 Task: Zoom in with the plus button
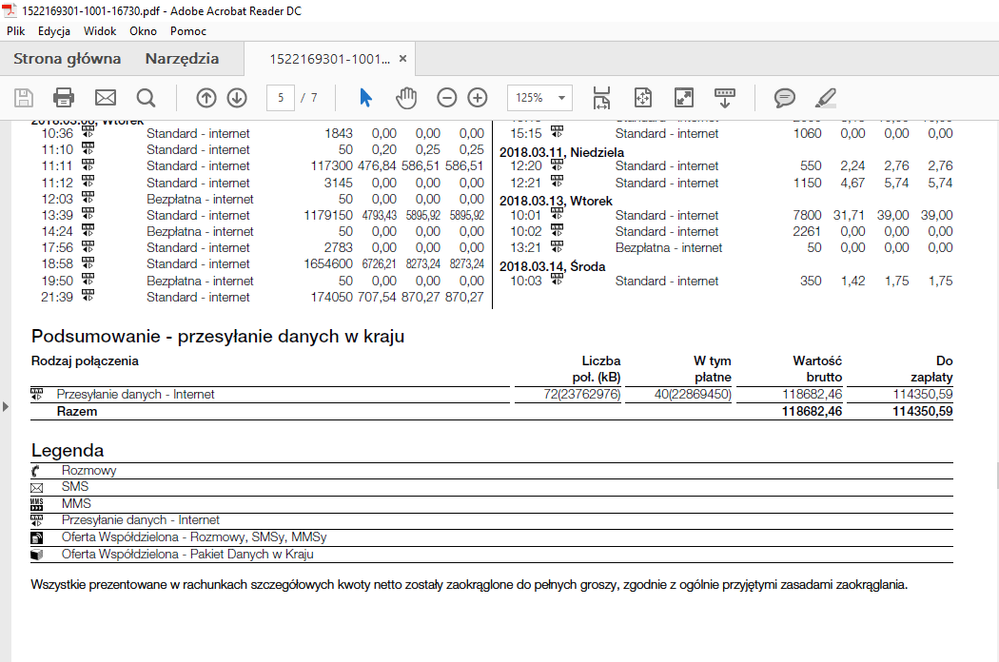pyautogui.click(x=478, y=97)
